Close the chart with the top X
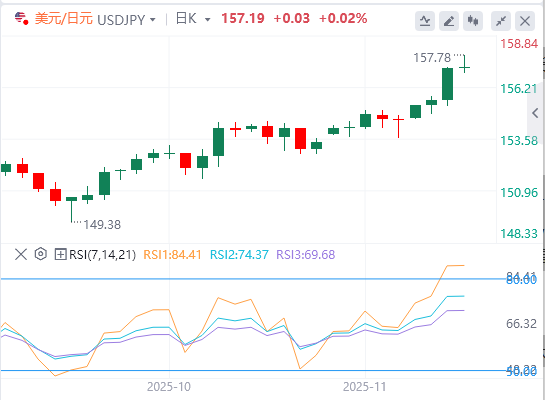545x400 pixels. (x=525, y=21)
